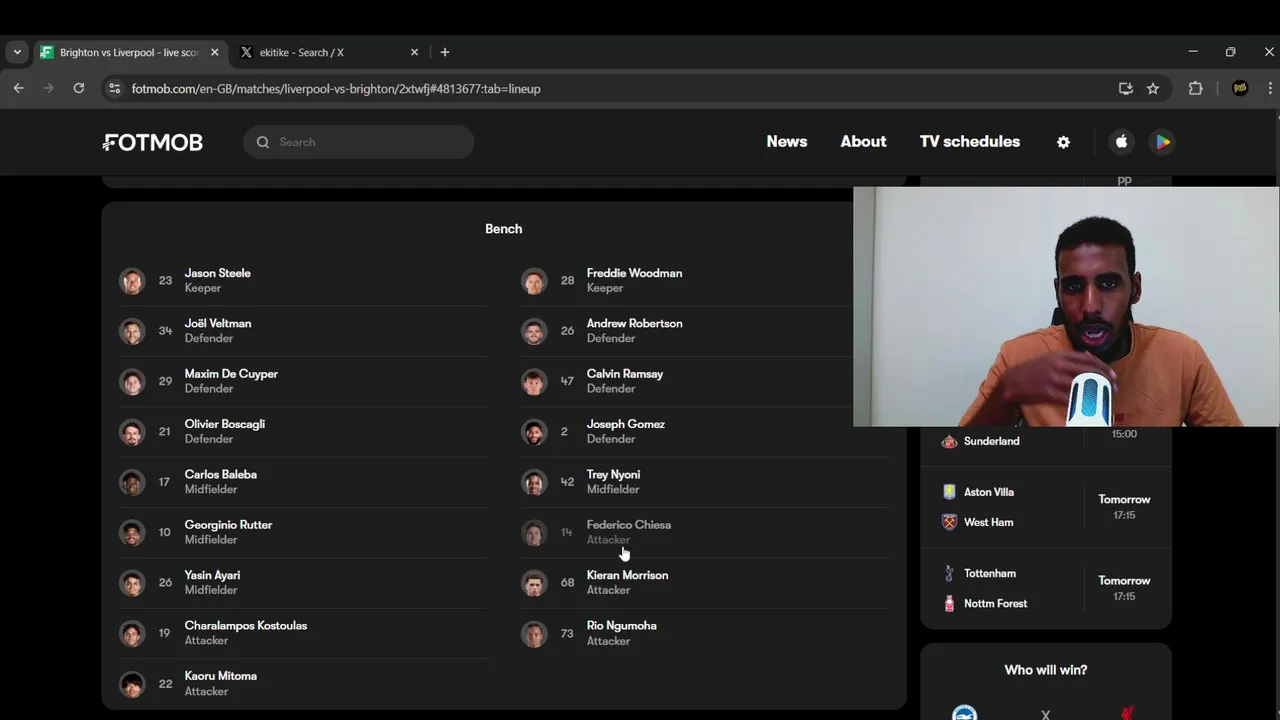1280x720 pixels.
Task: Vote Brighton in Who will win
Action: [964, 714]
